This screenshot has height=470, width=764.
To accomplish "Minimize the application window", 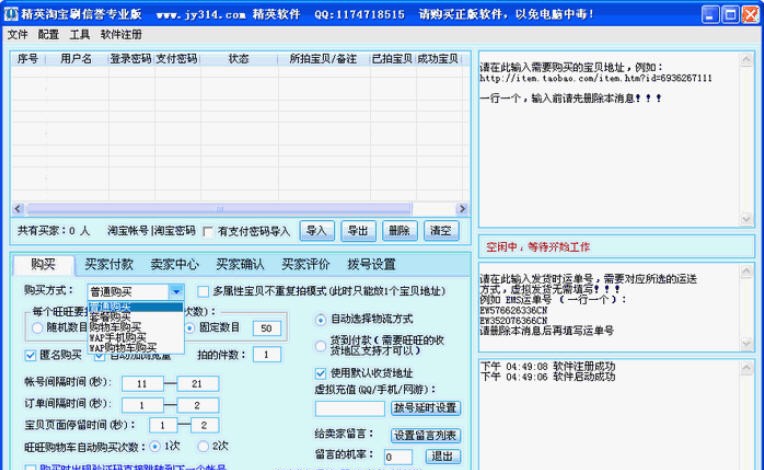I will pos(710,15).
